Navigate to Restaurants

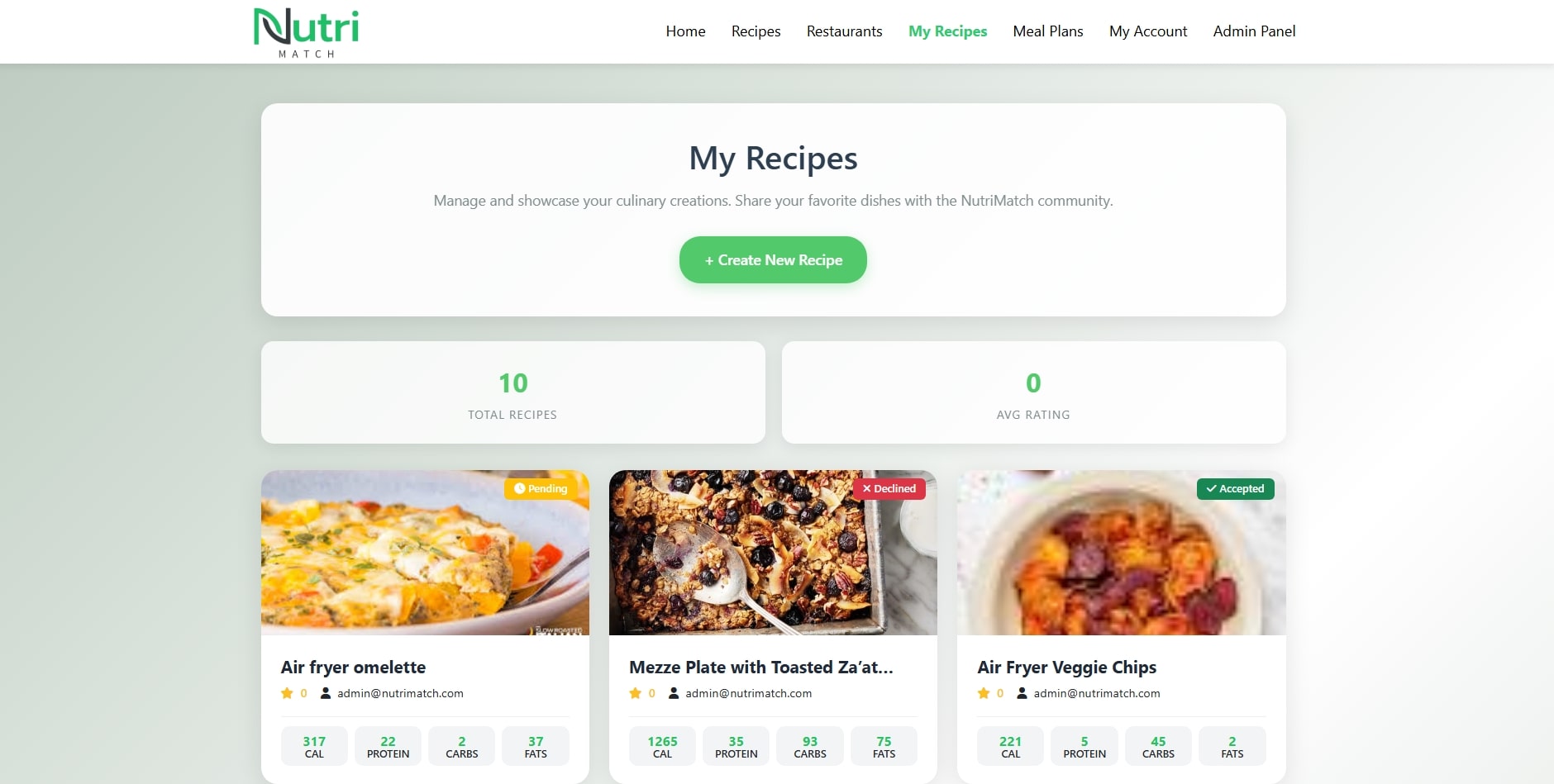click(x=844, y=31)
